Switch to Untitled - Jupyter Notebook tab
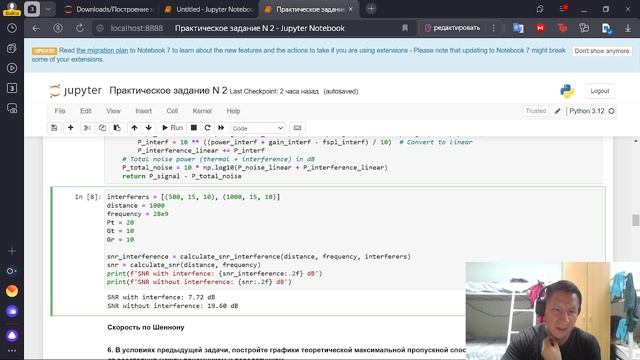 (x=209, y=9)
